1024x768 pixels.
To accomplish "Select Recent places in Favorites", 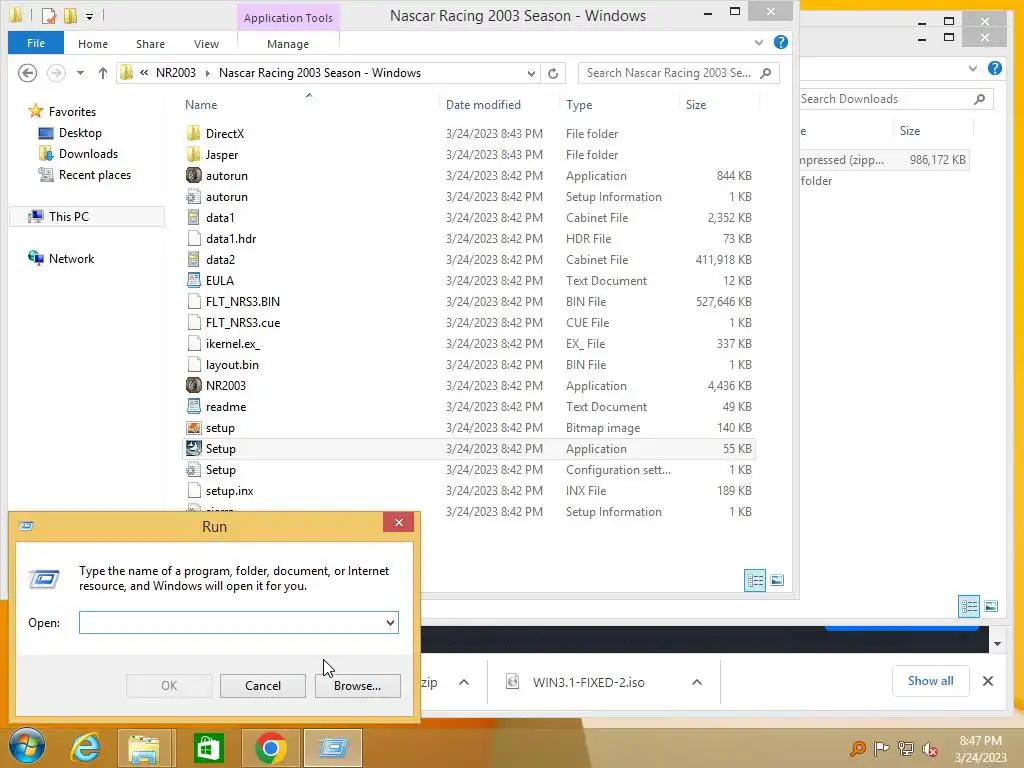I will pos(95,174).
